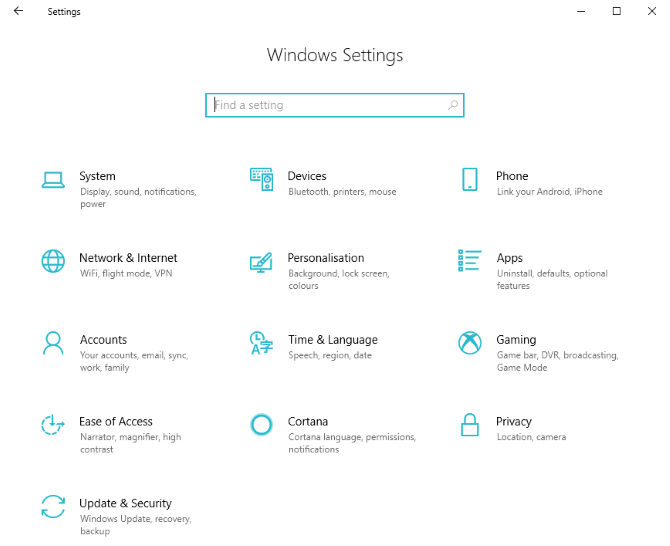Click the Apps list icon
Image resolution: width=670 pixels, height=546 pixels.
click(469, 261)
